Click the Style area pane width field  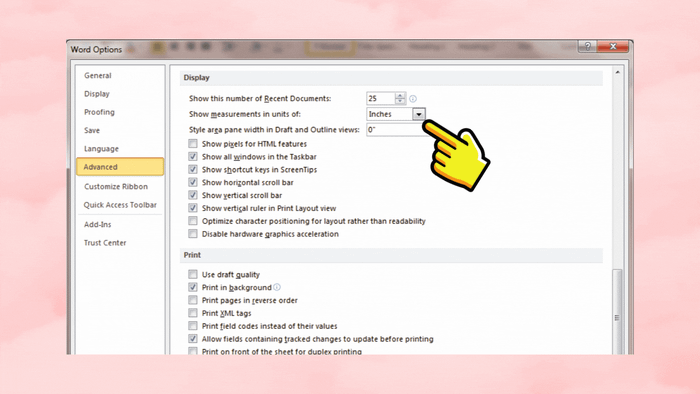click(x=395, y=130)
